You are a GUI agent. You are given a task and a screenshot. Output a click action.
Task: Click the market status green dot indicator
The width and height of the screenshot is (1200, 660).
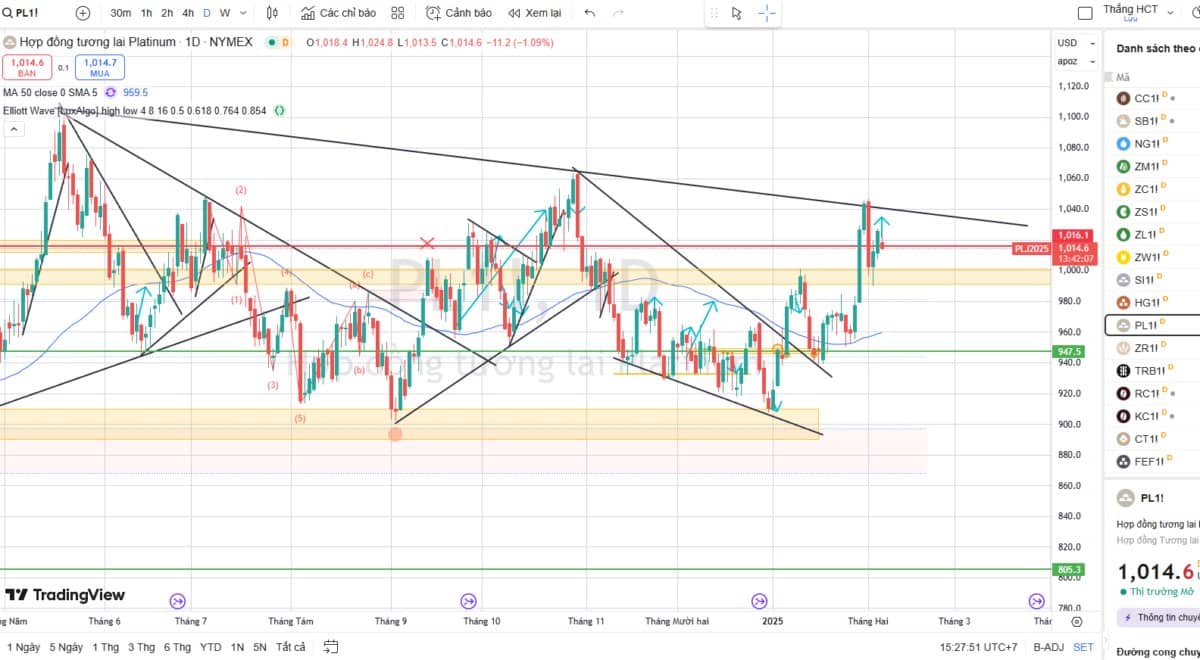click(x=272, y=42)
